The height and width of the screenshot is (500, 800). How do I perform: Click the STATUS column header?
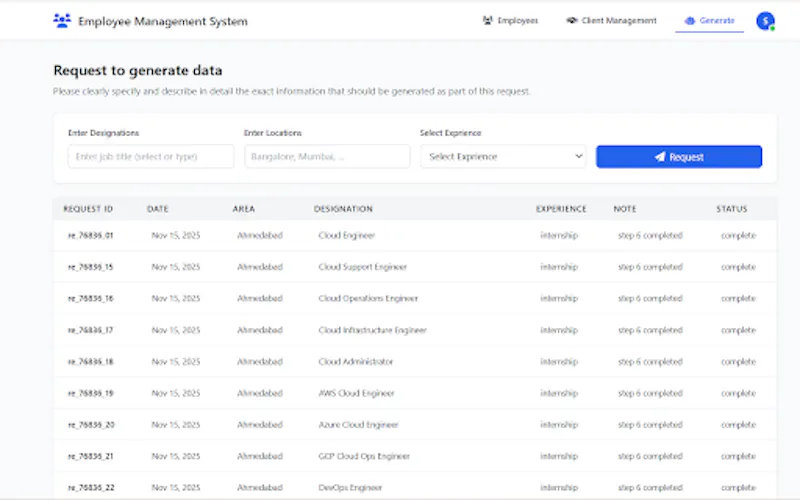tap(732, 209)
